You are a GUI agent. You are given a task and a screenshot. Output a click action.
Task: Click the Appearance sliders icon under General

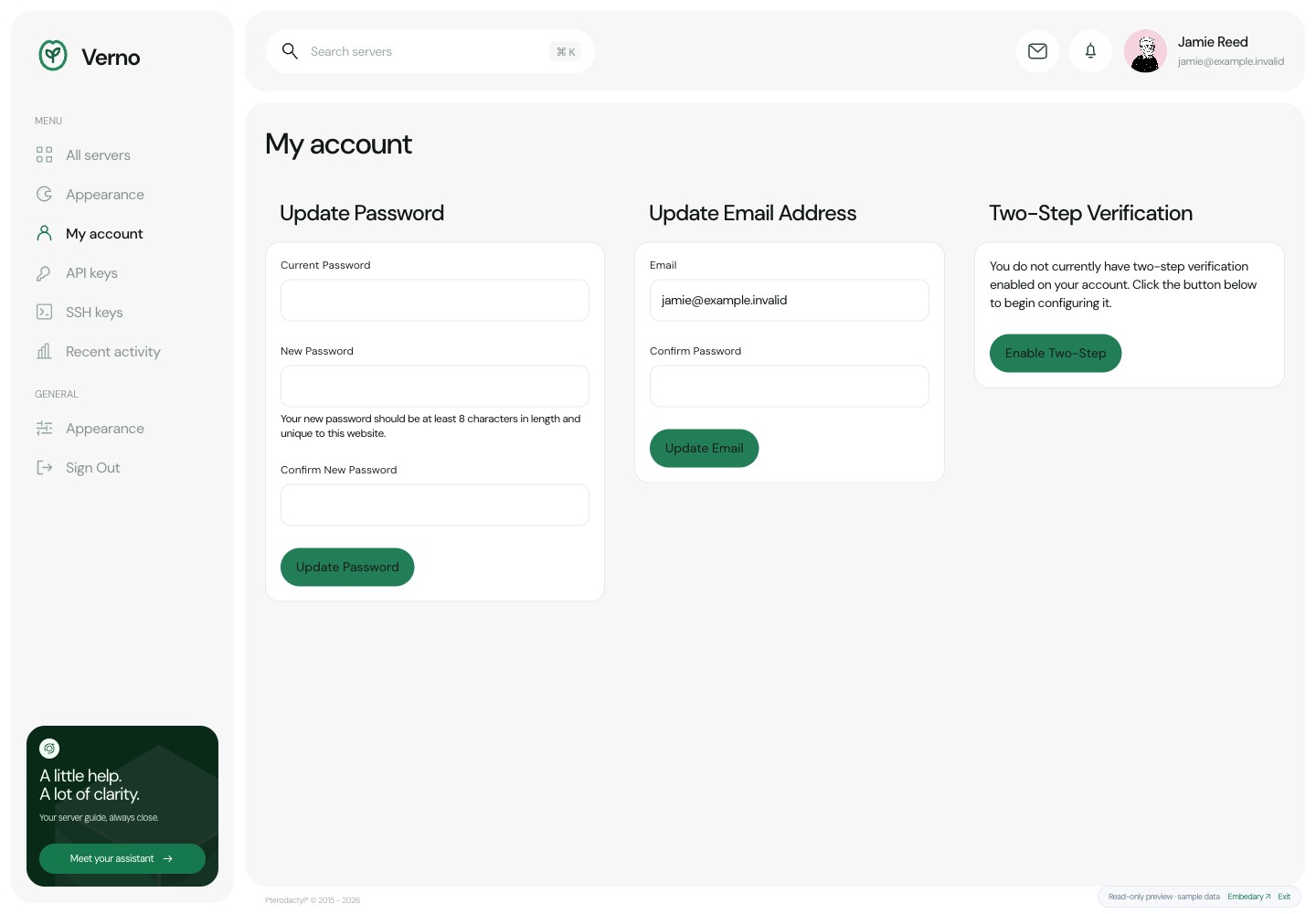click(44, 428)
